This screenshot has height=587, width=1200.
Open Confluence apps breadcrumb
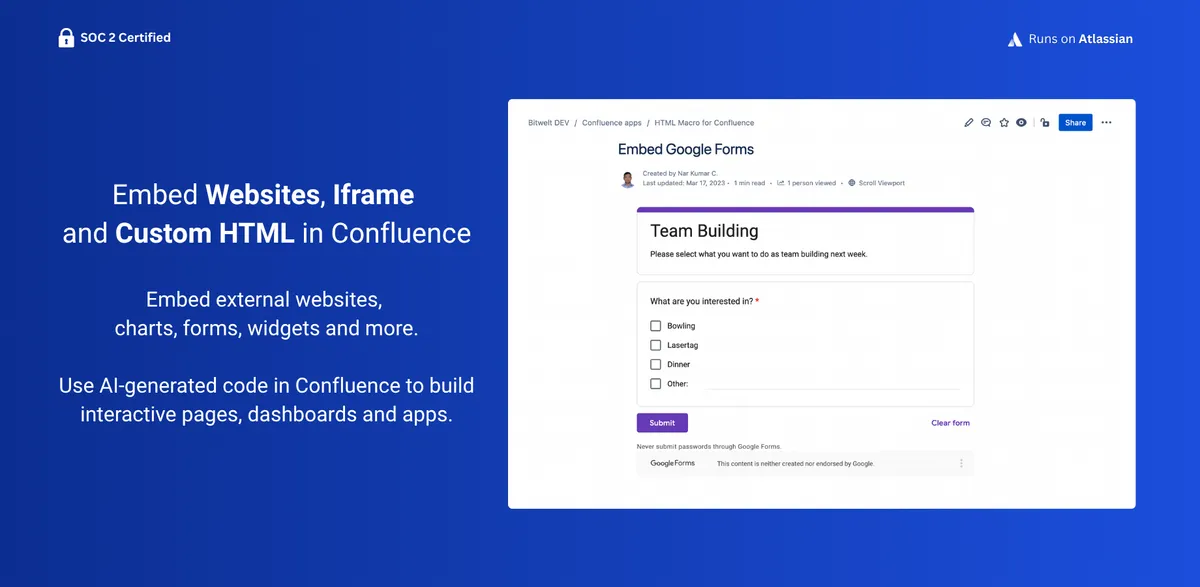[x=612, y=123]
